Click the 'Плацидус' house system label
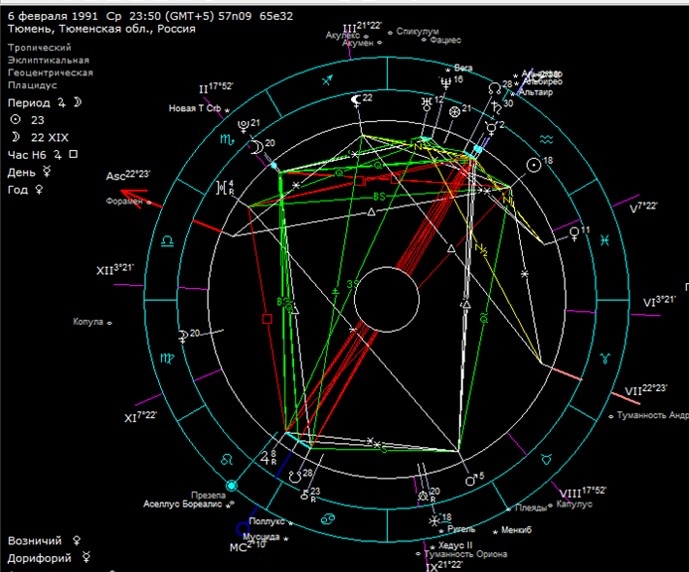689x572 pixels. coord(32,85)
